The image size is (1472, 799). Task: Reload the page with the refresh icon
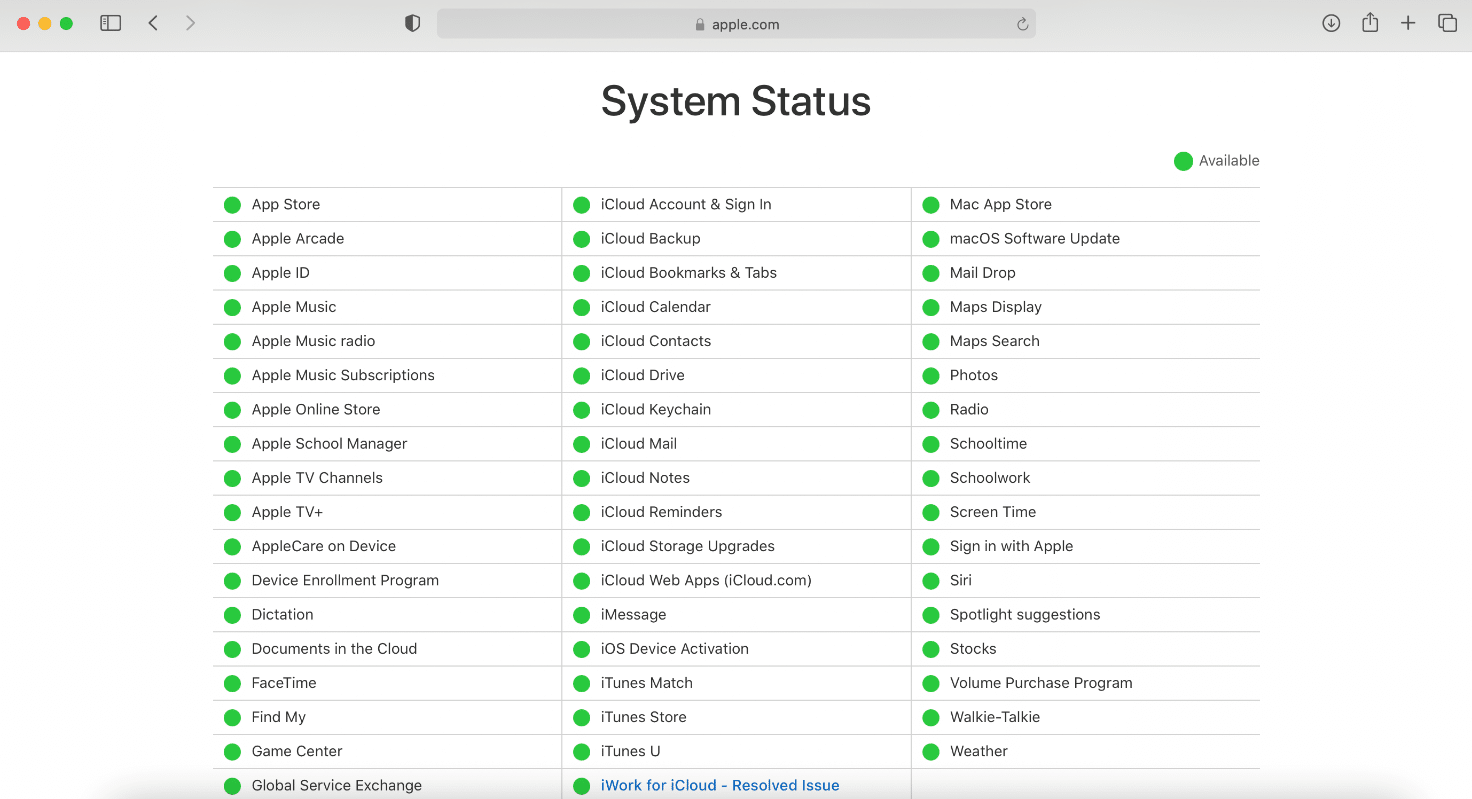point(1022,24)
